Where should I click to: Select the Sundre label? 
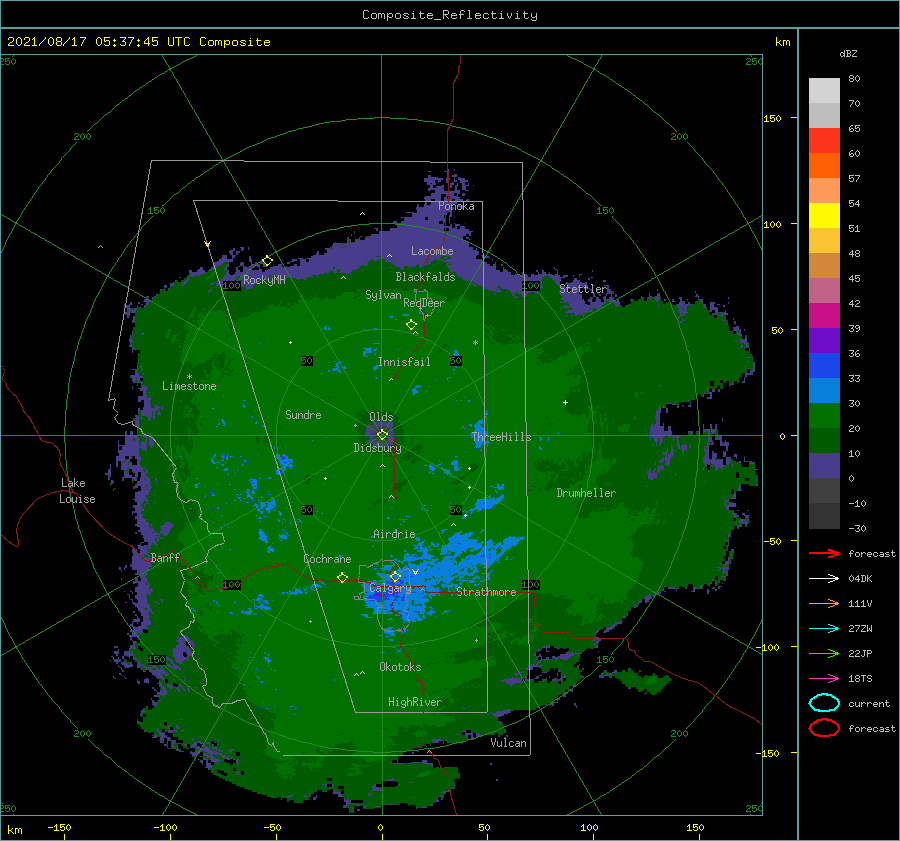303,414
